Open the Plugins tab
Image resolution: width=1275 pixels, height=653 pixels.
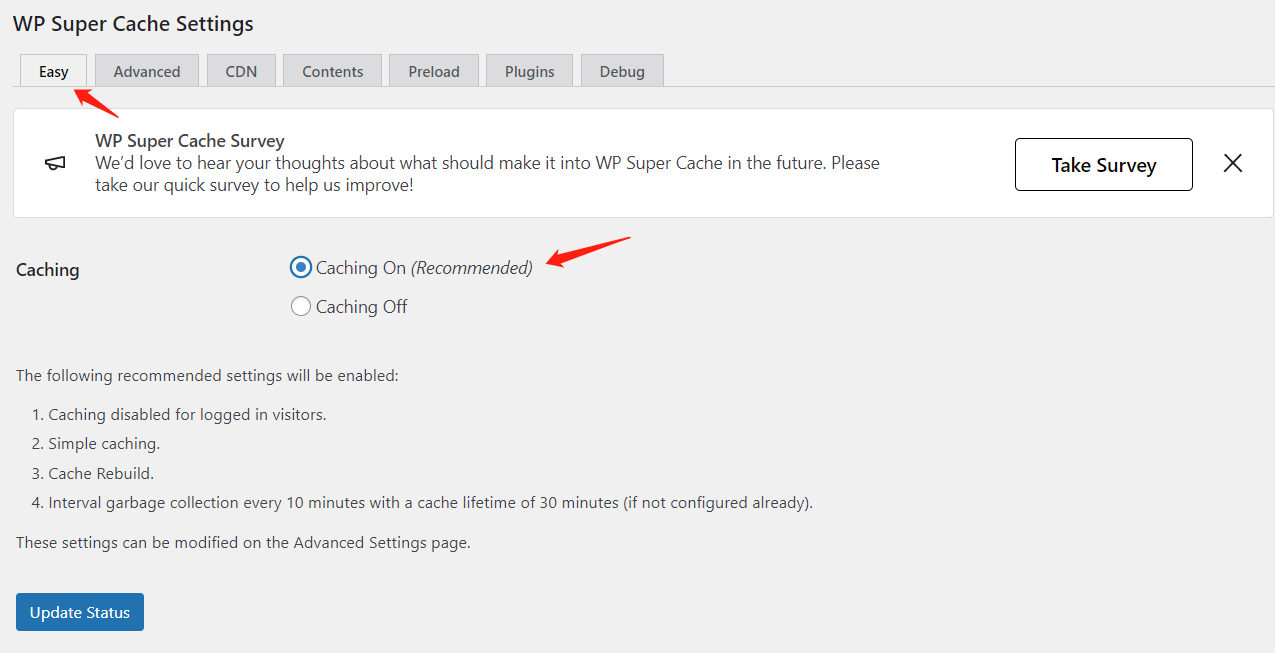[530, 71]
